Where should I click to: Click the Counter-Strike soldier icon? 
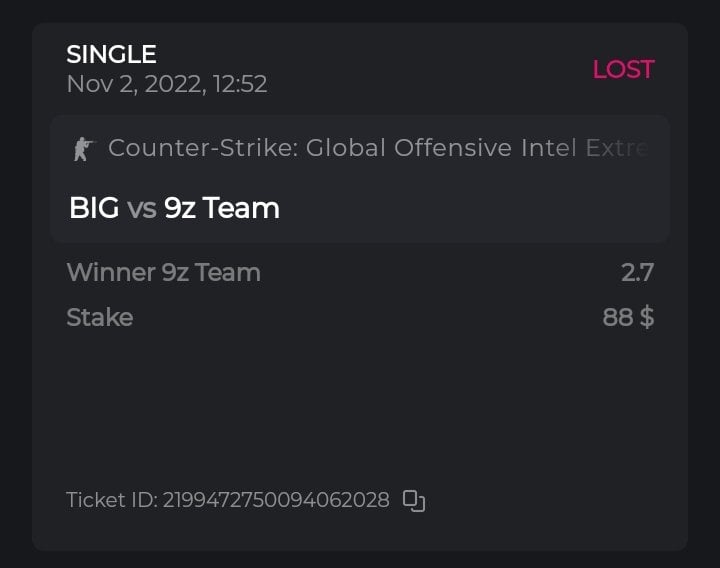tap(82, 149)
